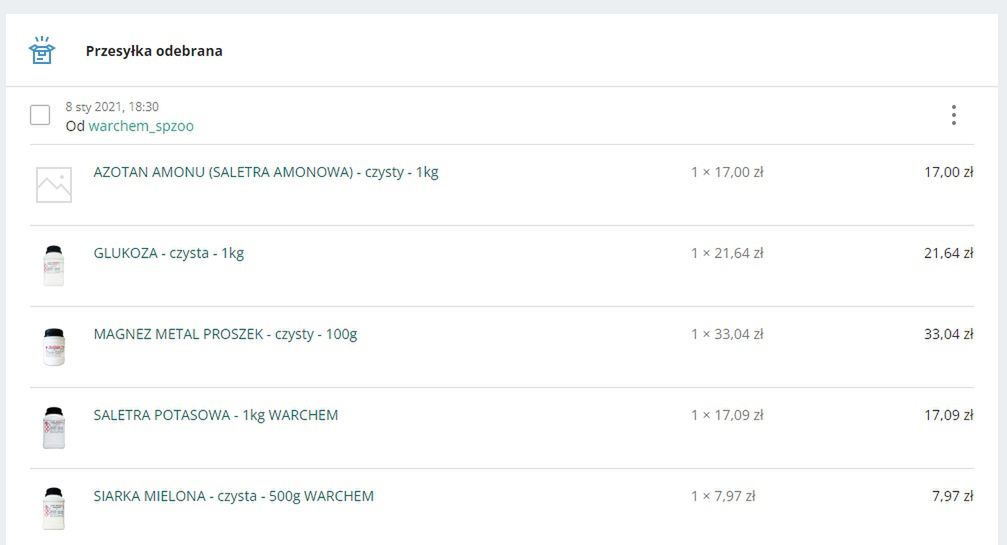1007x545 pixels.
Task: Click the SIARKA MIELONA bottle thumbnail
Action: point(53,508)
